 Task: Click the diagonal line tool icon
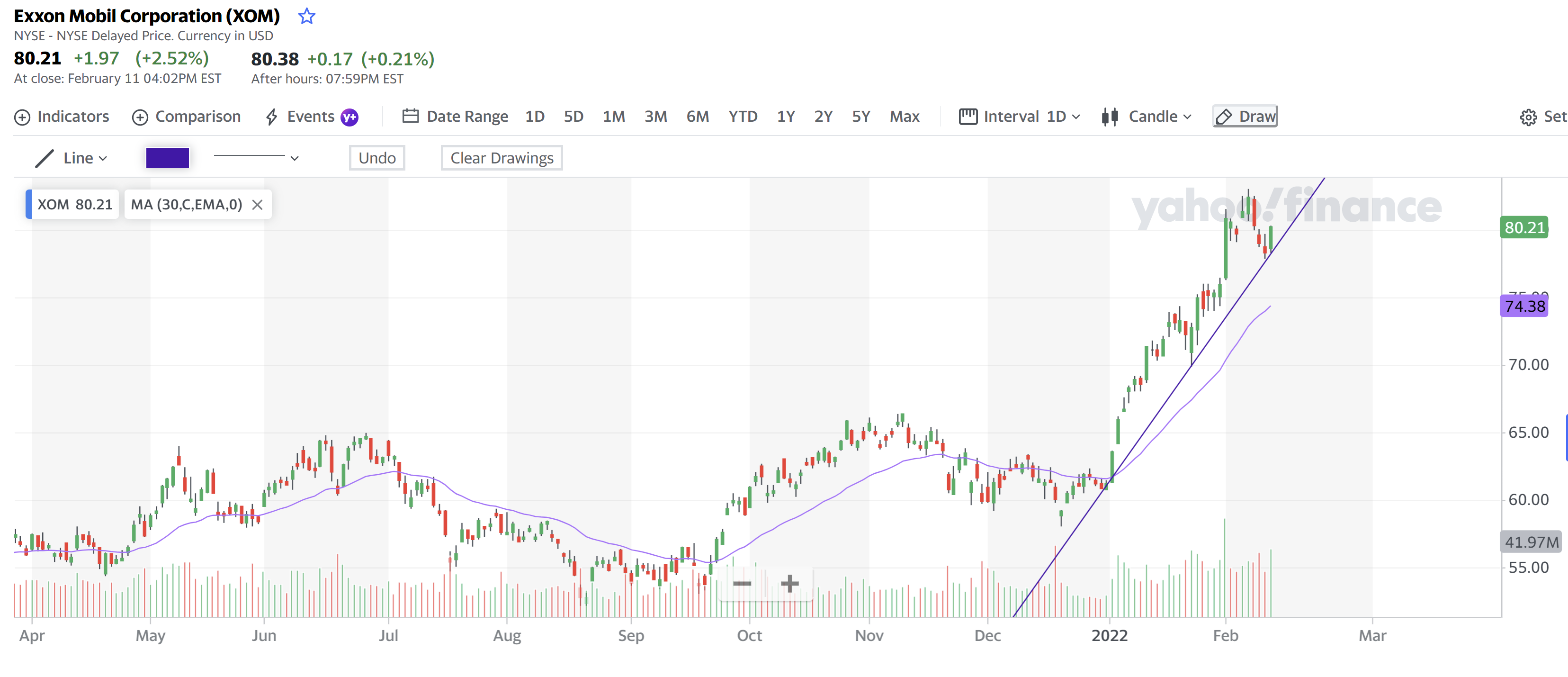click(x=45, y=158)
